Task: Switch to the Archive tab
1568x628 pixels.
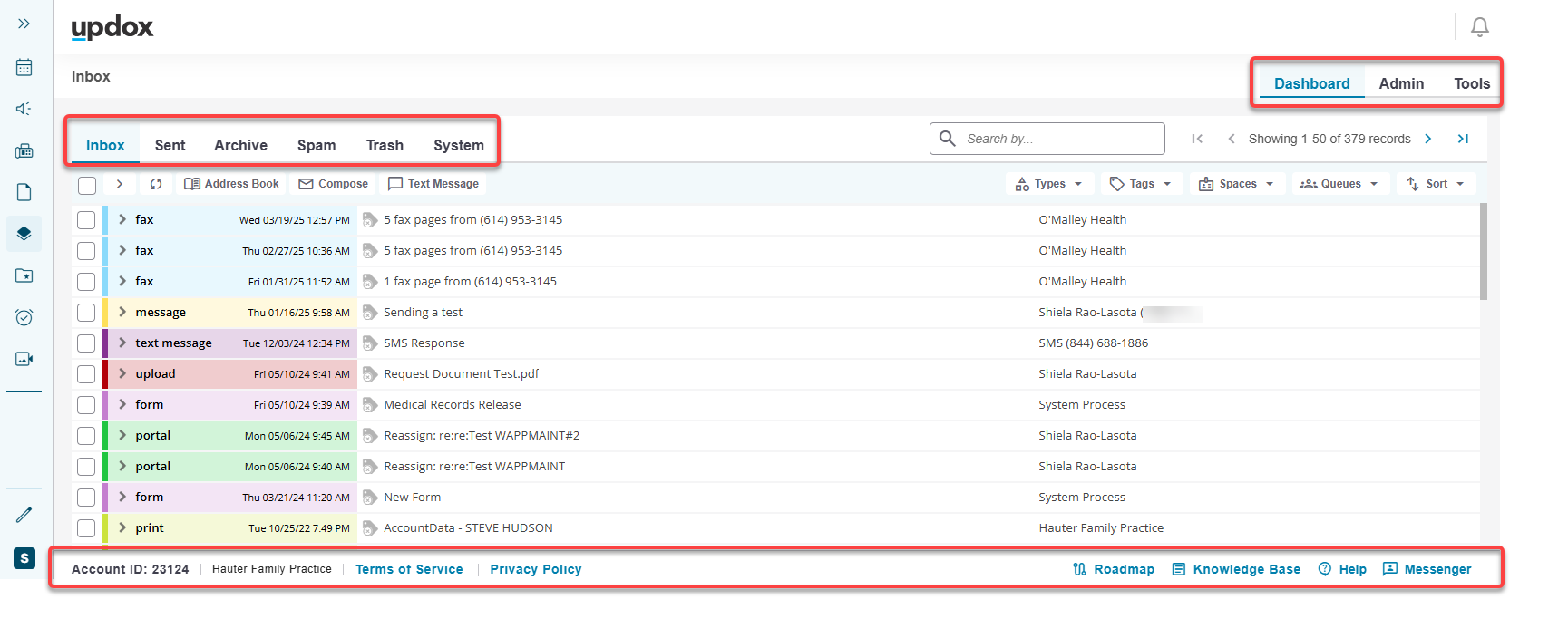Action: pos(240,145)
